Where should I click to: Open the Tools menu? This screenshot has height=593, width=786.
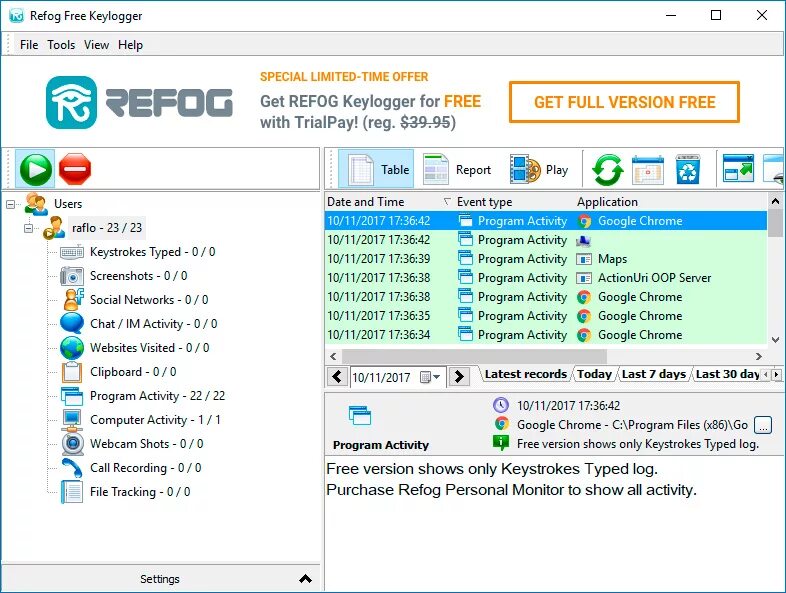click(x=61, y=45)
